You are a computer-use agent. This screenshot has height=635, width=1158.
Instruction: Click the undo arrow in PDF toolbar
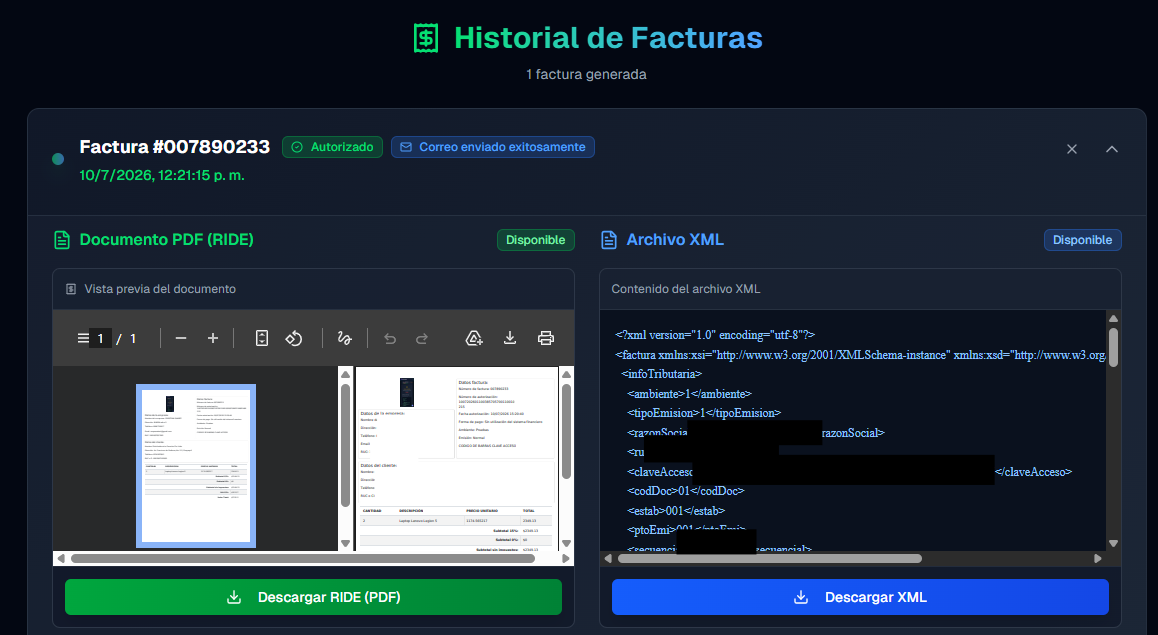click(390, 338)
